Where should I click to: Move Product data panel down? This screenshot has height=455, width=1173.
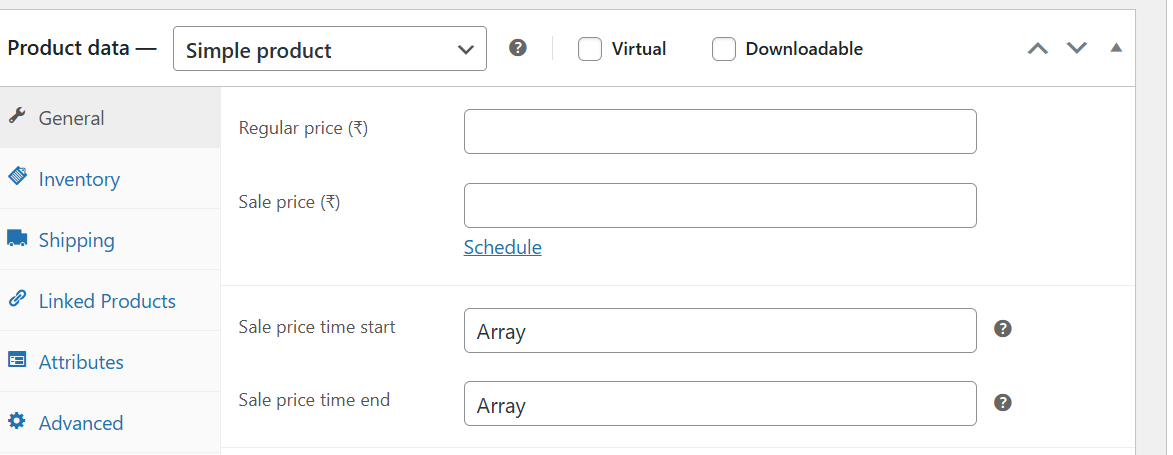click(1076, 48)
